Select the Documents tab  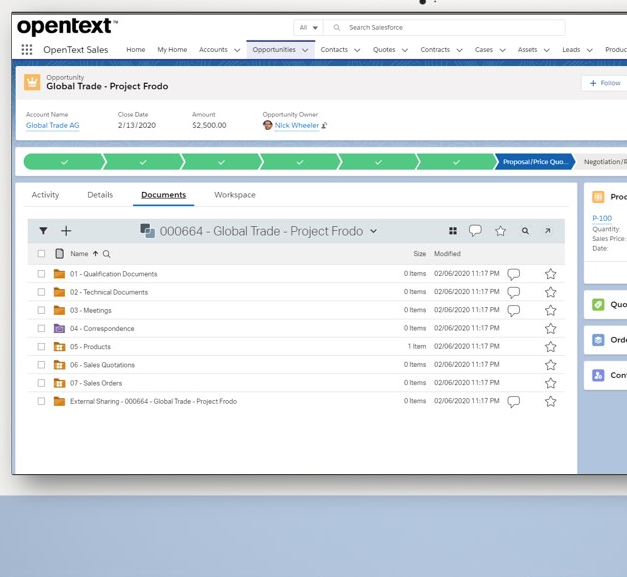coord(164,195)
